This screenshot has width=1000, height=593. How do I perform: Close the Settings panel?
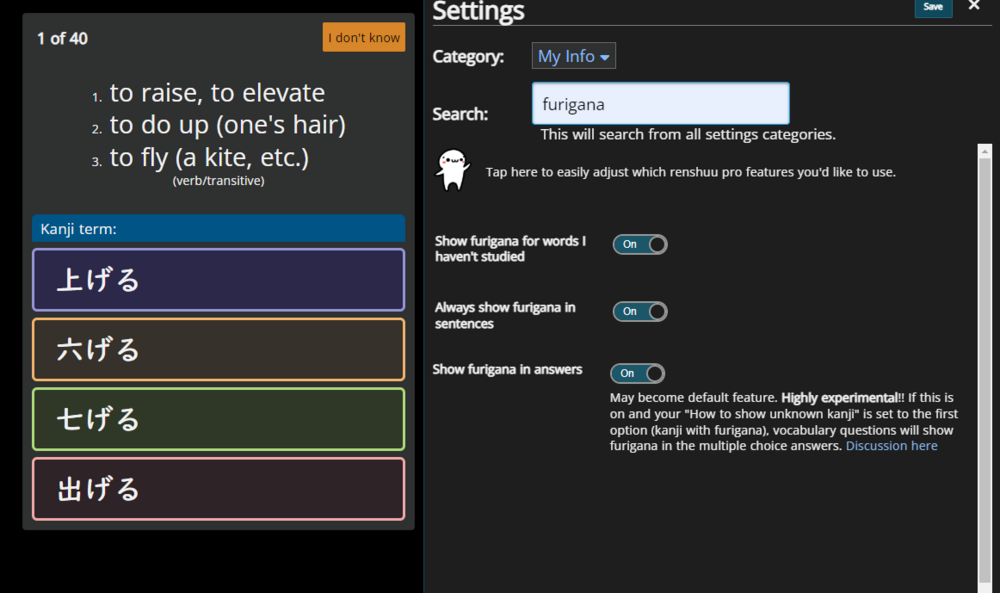(x=974, y=6)
